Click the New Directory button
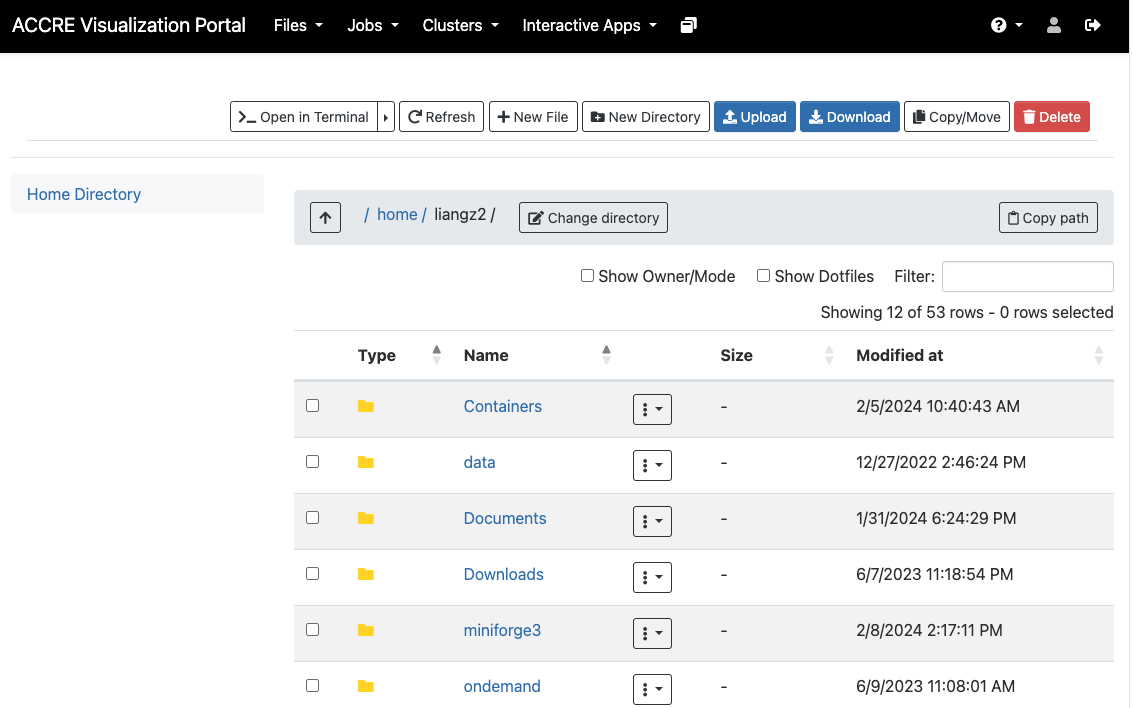The image size is (1132, 708). point(646,117)
